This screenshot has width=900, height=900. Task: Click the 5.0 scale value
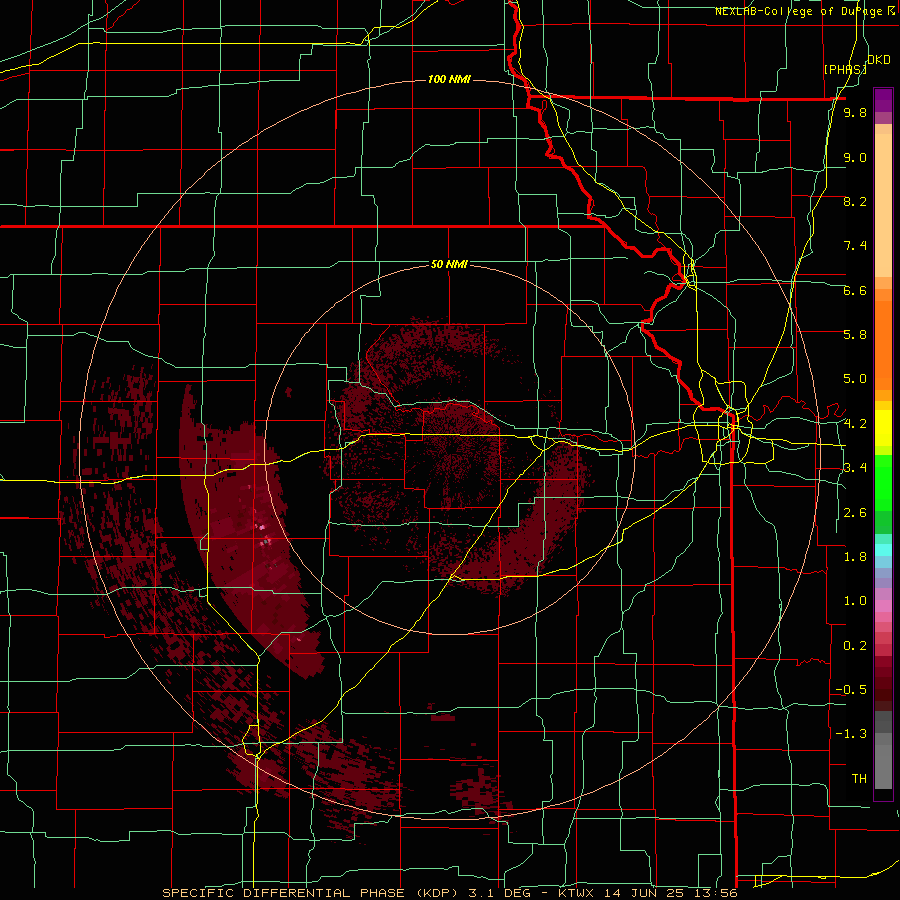click(x=855, y=379)
